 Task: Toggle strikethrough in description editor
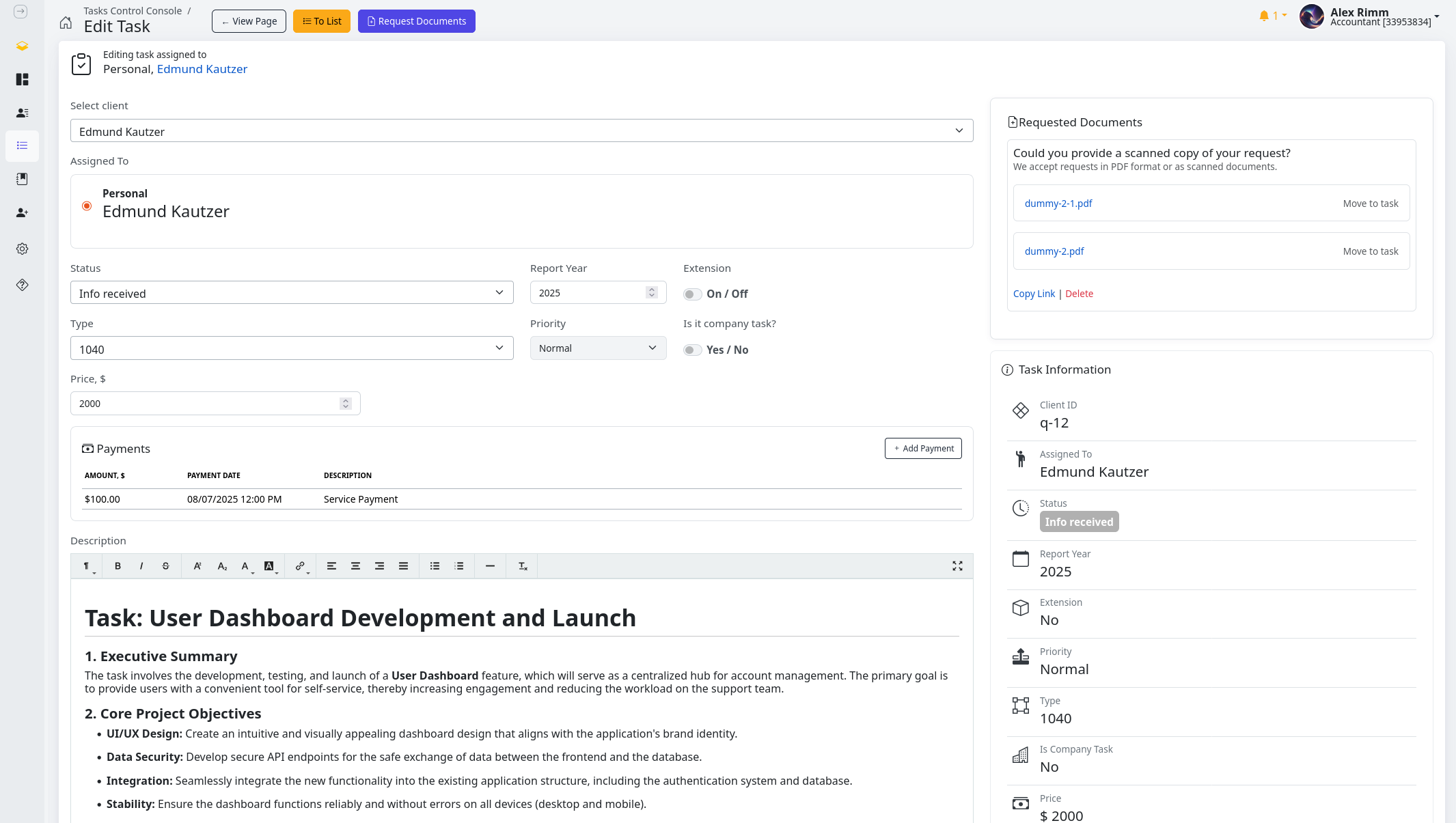pos(165,566)
